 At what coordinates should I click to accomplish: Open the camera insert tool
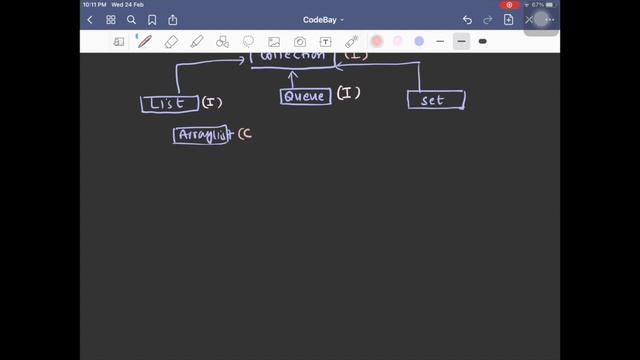point(300,42)
